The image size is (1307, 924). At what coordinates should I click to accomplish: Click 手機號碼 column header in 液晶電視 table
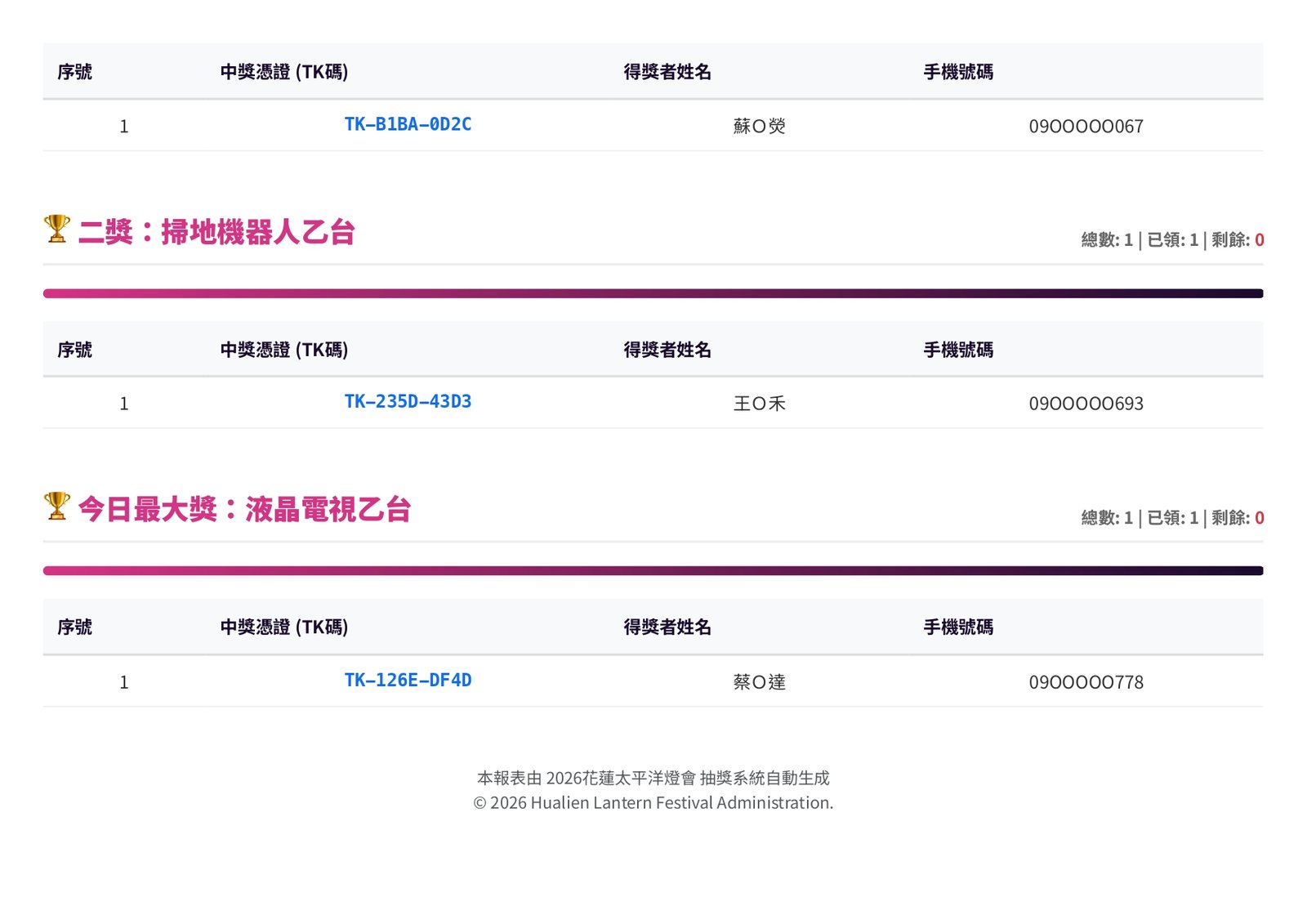(x=958, y=627)
